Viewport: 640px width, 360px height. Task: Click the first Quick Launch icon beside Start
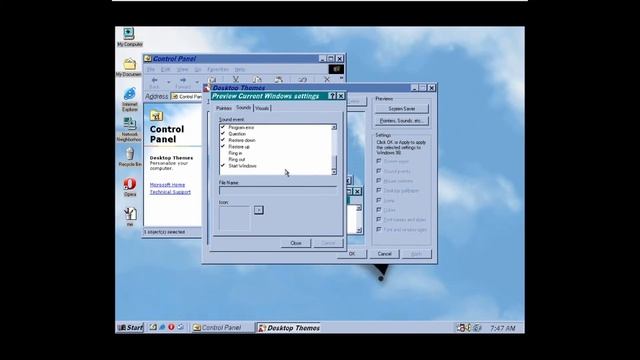153,327
